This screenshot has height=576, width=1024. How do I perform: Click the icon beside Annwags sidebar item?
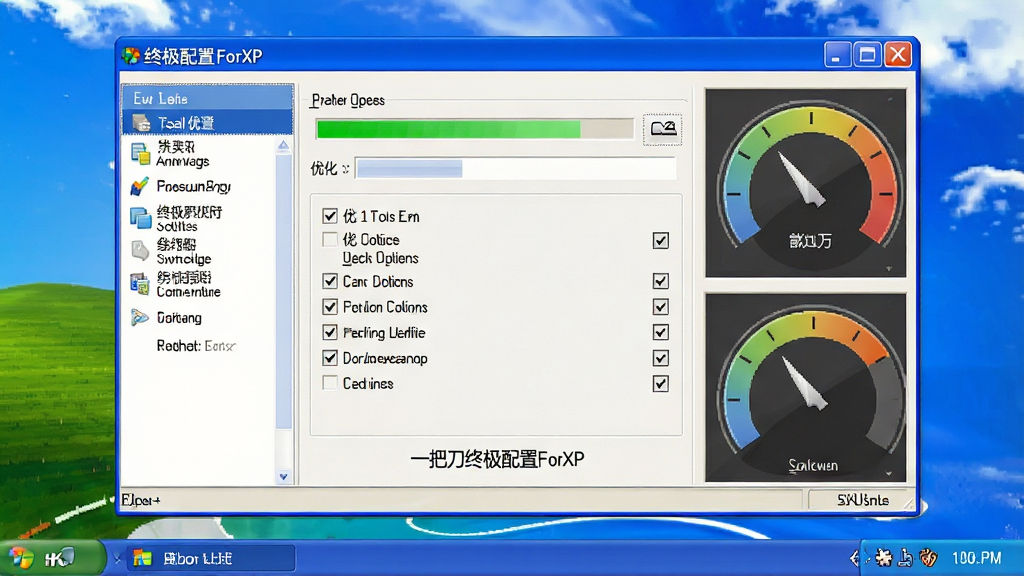(x=140, y=154)
